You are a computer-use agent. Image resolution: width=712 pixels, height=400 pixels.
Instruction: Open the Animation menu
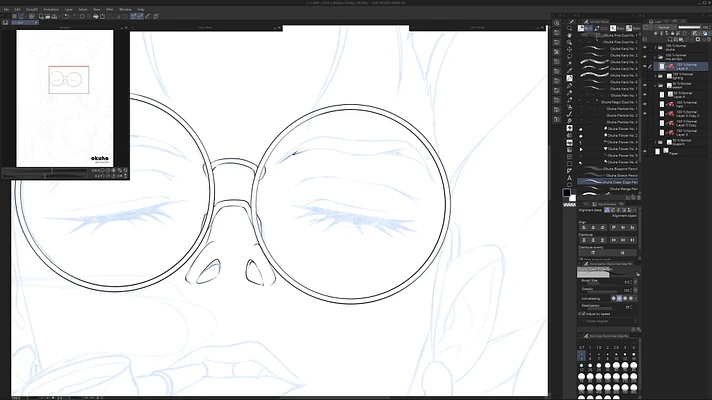tap(51, 9)
